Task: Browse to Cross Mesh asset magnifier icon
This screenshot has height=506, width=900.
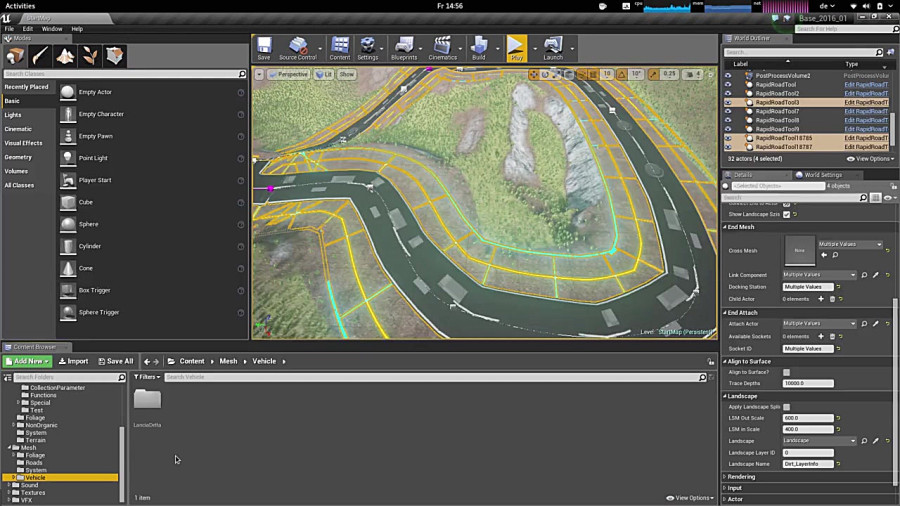Action: click(835, 255)
